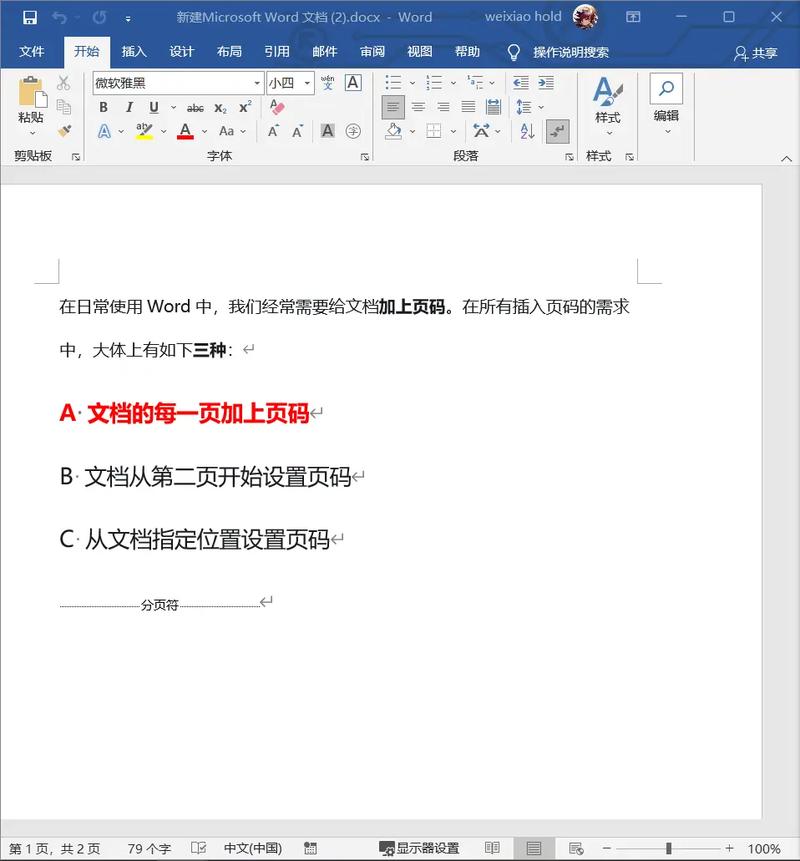Click the Sort (A-Z) icon
Viewport: 800px width, 861px height.
click(x=526, y=130)
